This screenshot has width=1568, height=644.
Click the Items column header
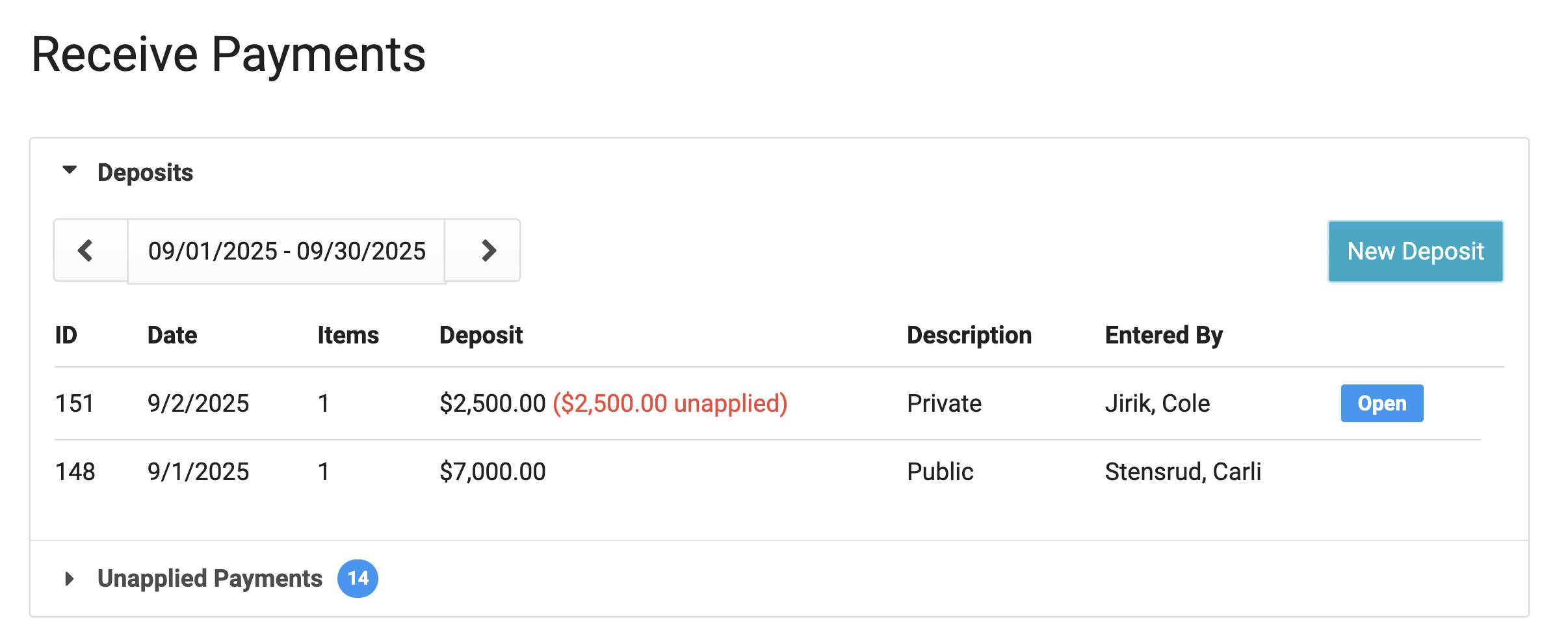(348, 335)
